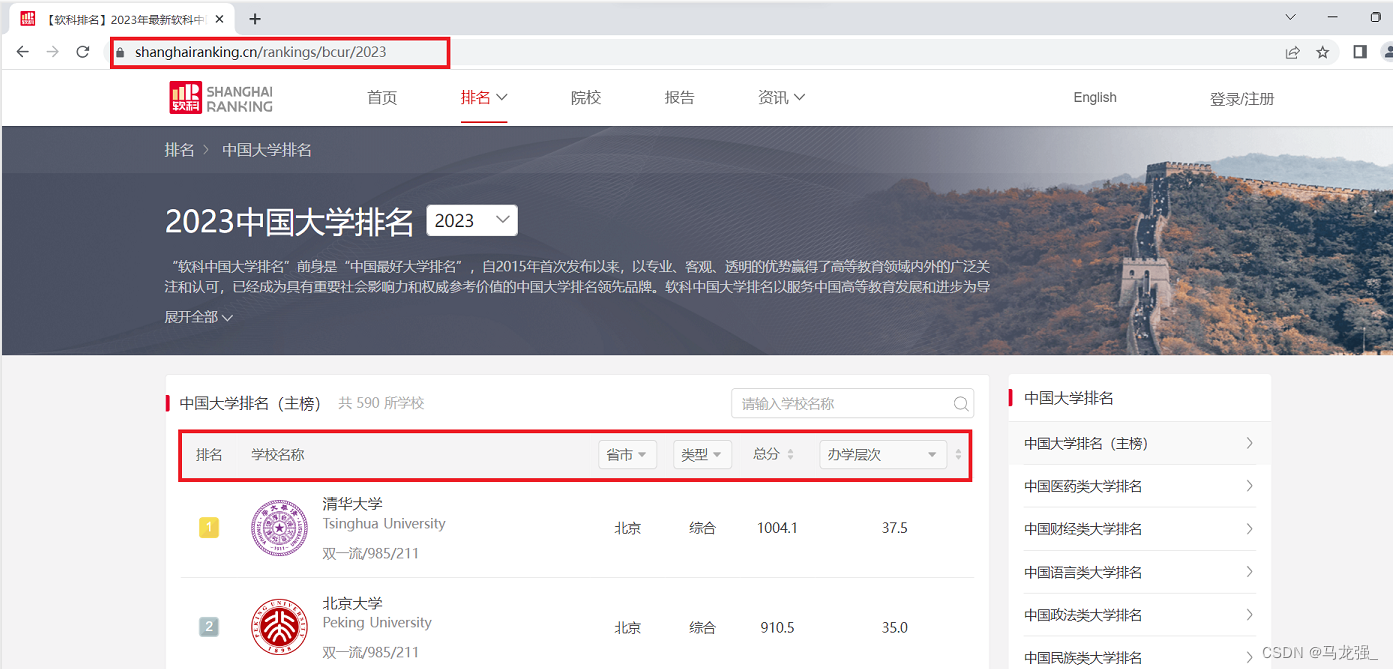Screen dimensions: 1393x669
Task: Open 中国财经类大学排名 in sidebar
Action: click(x=1139, y=529)
